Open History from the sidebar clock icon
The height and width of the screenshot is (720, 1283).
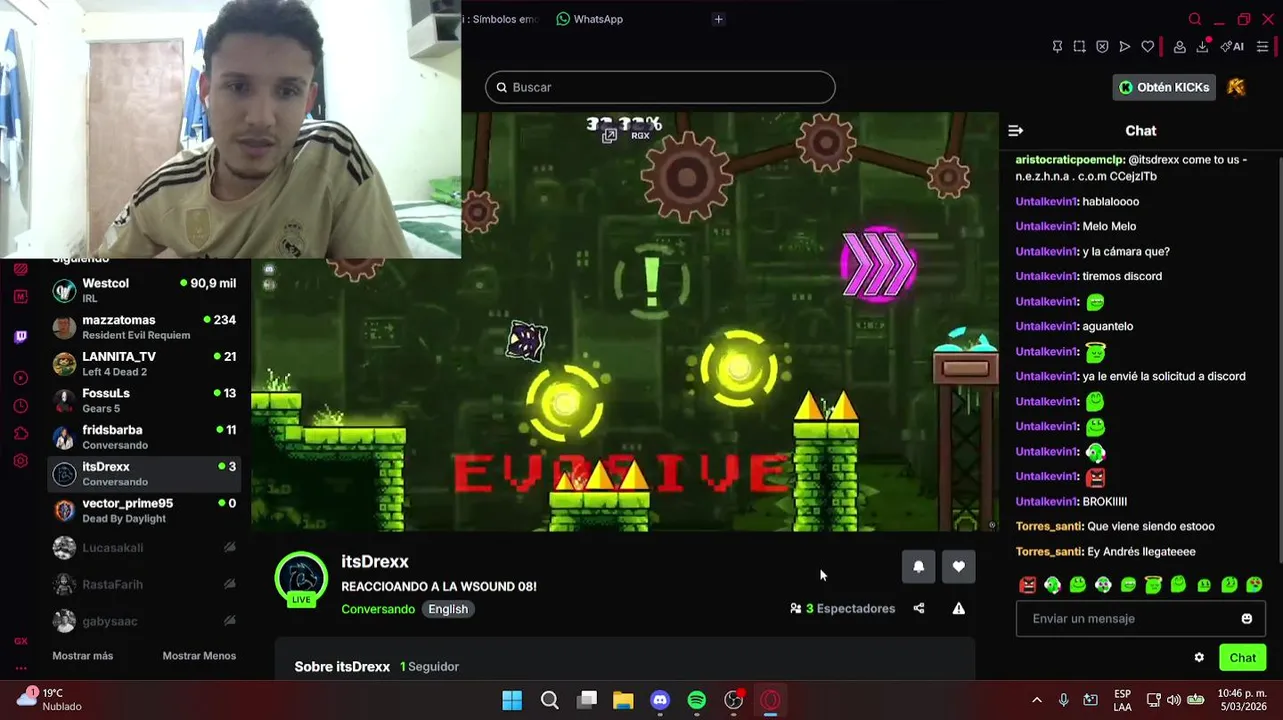click(21, 406)
